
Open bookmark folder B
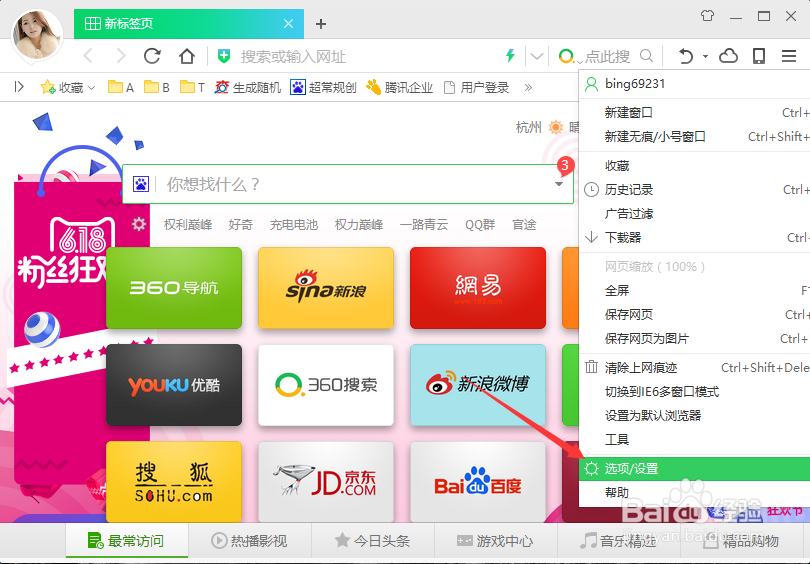(x=157, y=87)
